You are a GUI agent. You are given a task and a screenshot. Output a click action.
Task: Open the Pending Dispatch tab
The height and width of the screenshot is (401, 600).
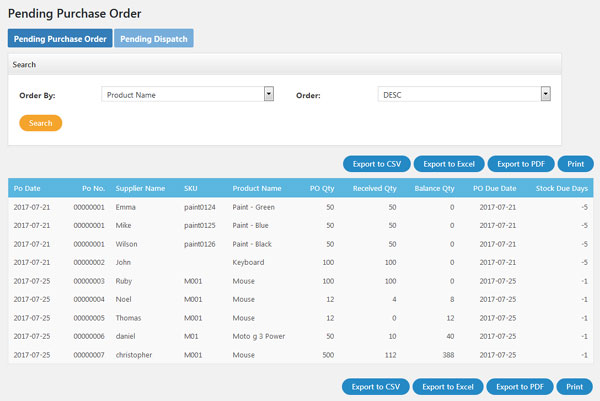(154, 38)
